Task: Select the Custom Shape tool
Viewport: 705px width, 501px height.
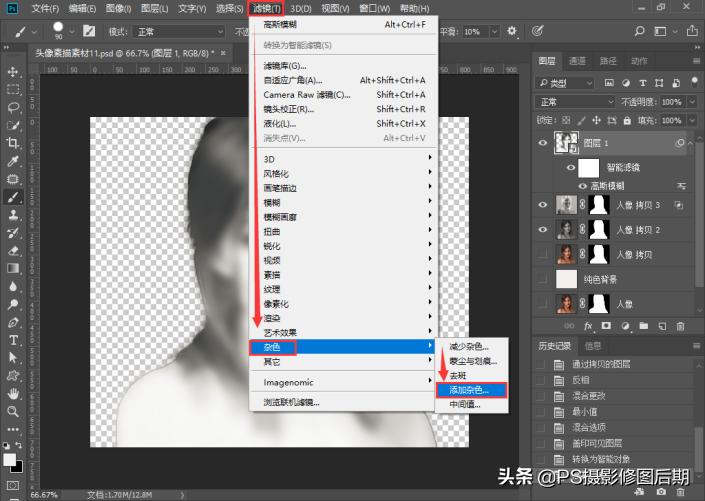Action: 13,376
